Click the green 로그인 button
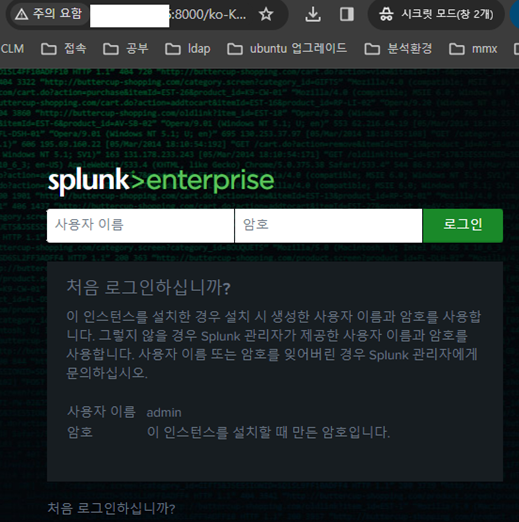Screen dimensions: 519x522 463,225
